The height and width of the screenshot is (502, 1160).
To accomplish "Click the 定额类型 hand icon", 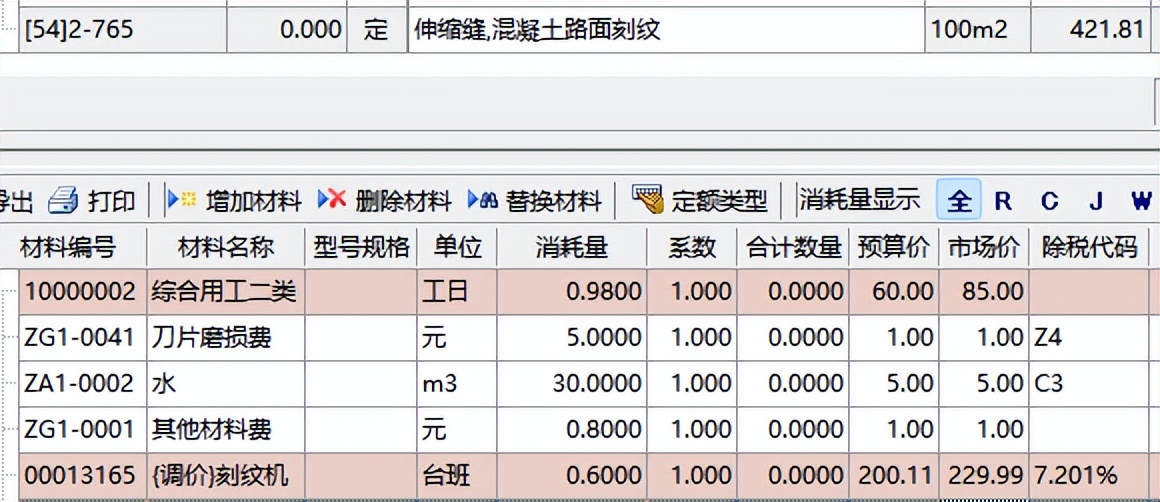I will tap(648, 200).
